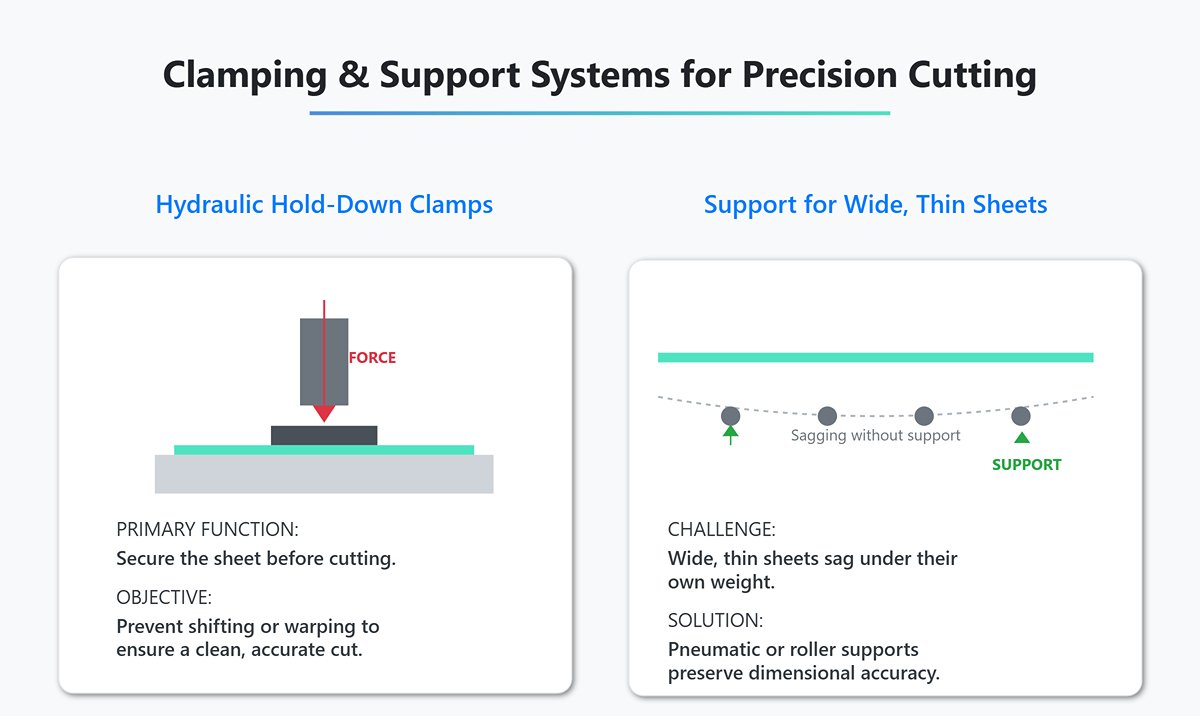The height and width of the screenshot is (716, 1200).
Task: Click the green up arrow under left roller
Action: [x=731, y=434]
